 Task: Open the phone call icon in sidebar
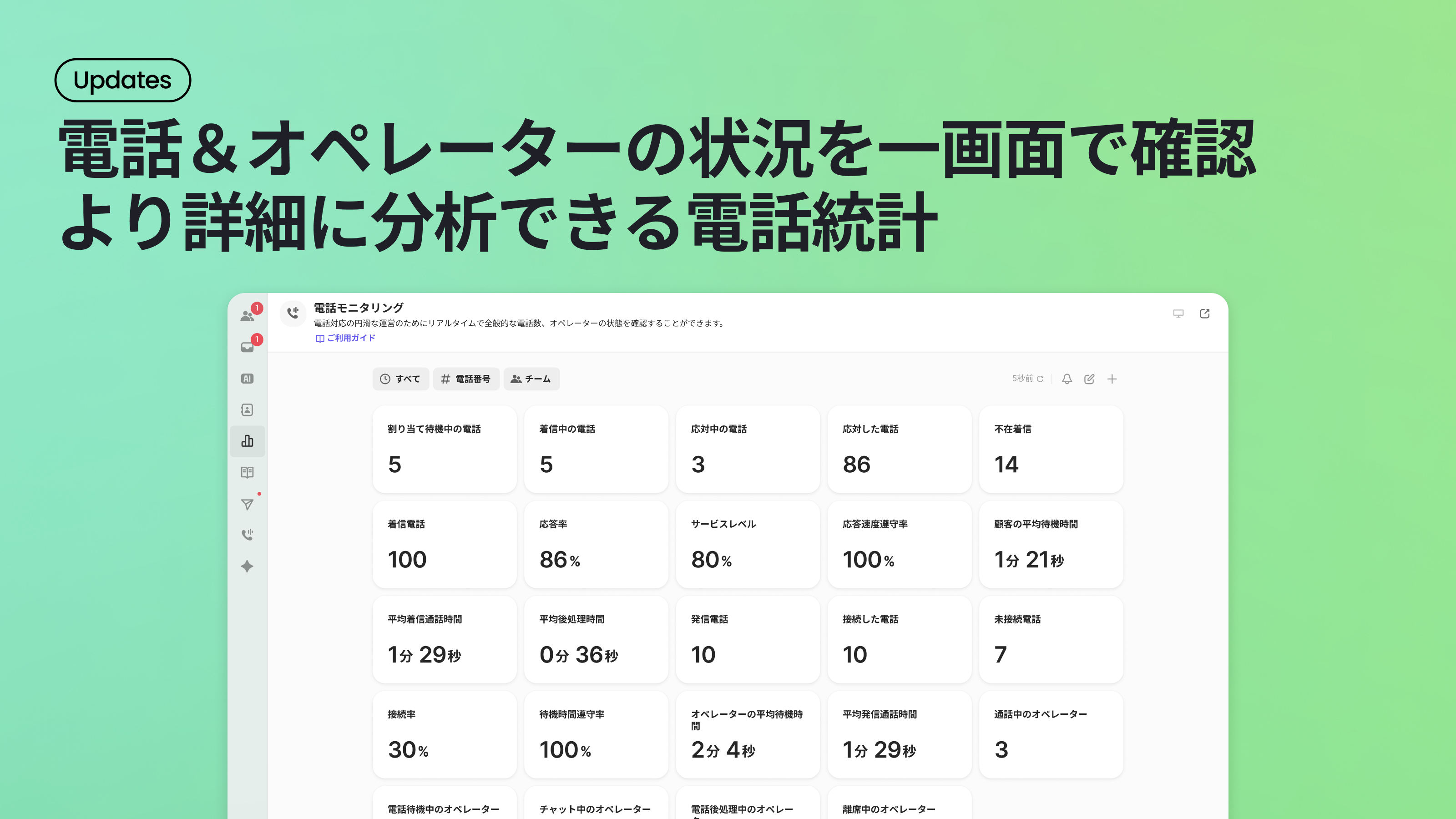pos(247,535)
